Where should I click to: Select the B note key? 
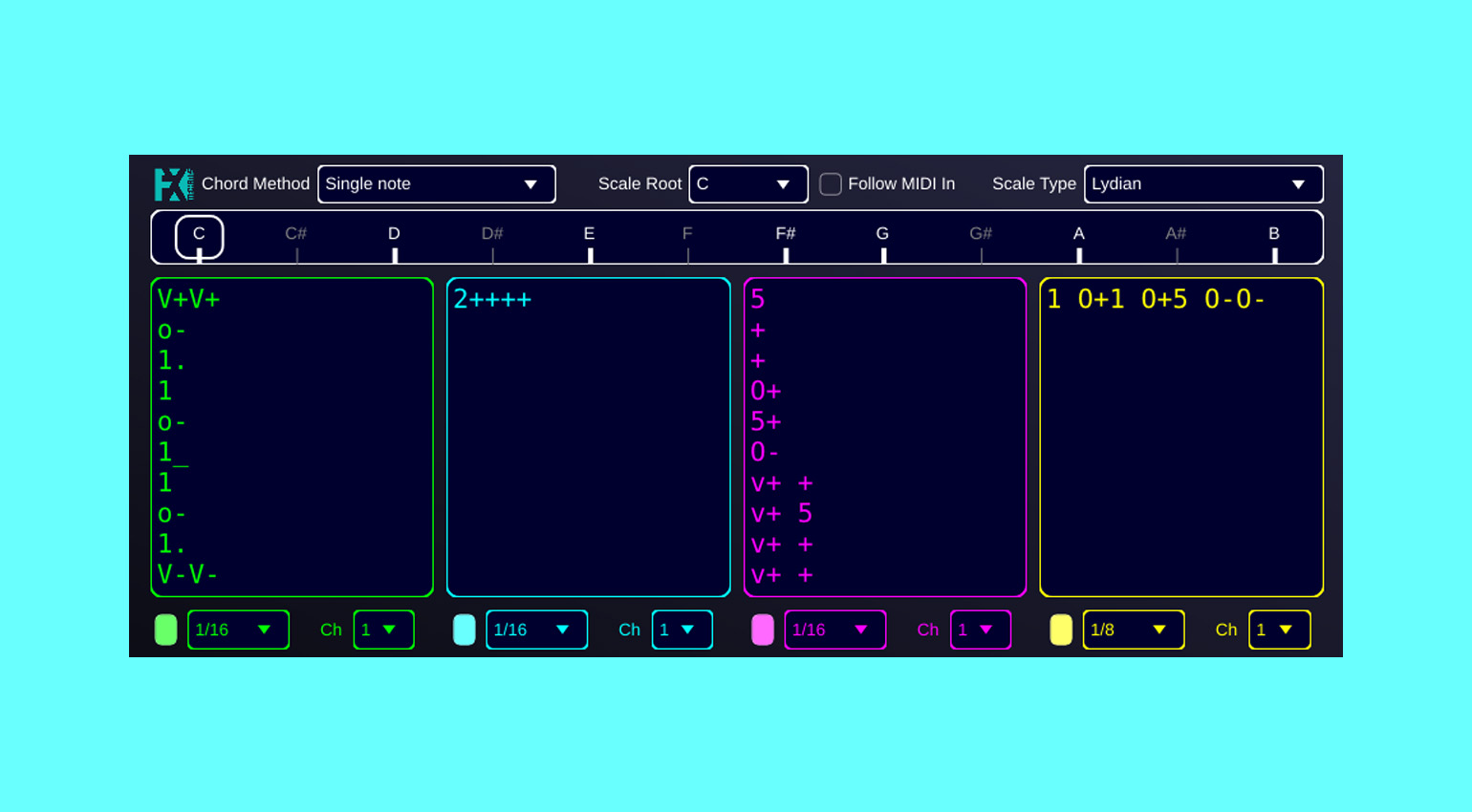coord(1273,237)
